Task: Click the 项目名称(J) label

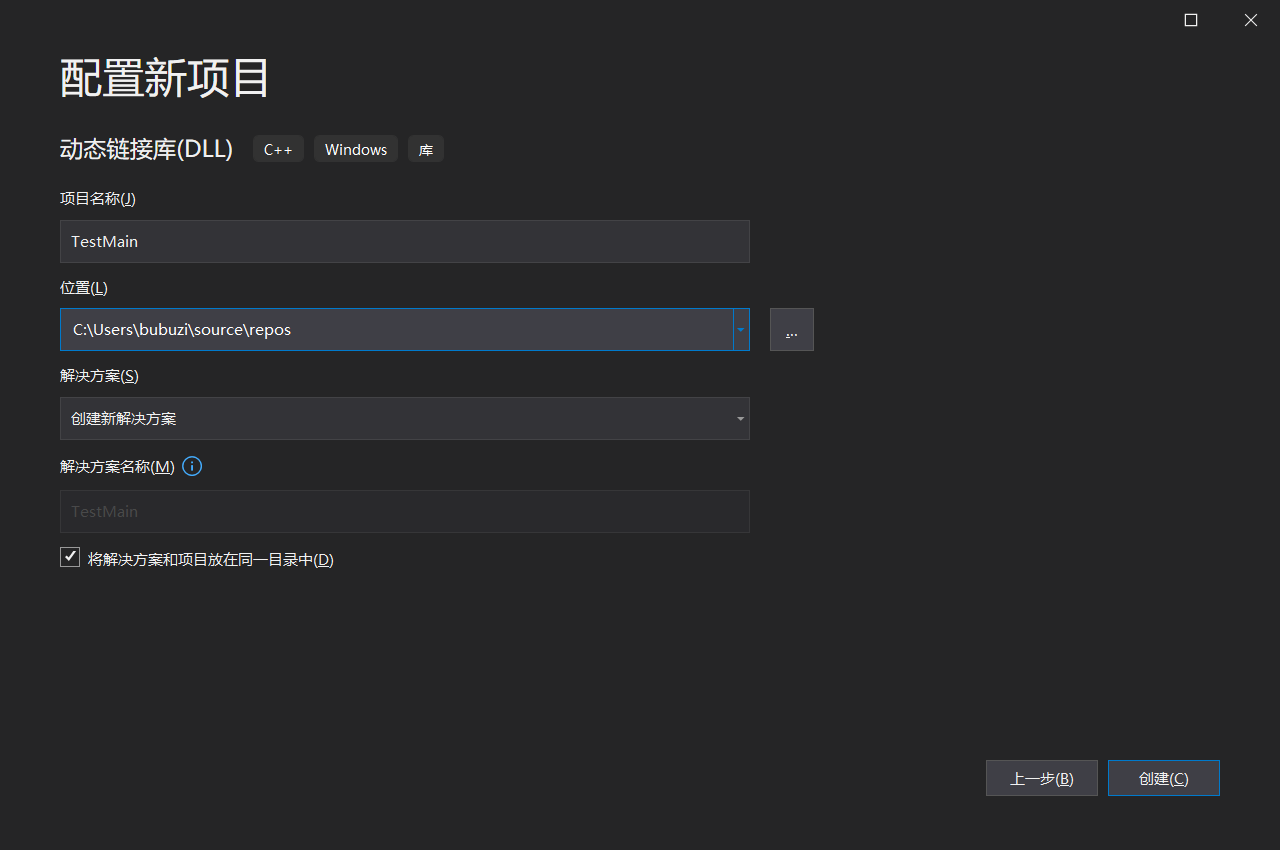Action: [98, 198]
